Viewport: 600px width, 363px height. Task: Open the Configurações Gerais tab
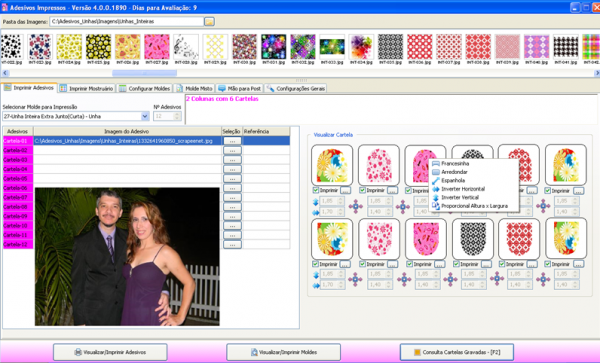coord(295,88)
